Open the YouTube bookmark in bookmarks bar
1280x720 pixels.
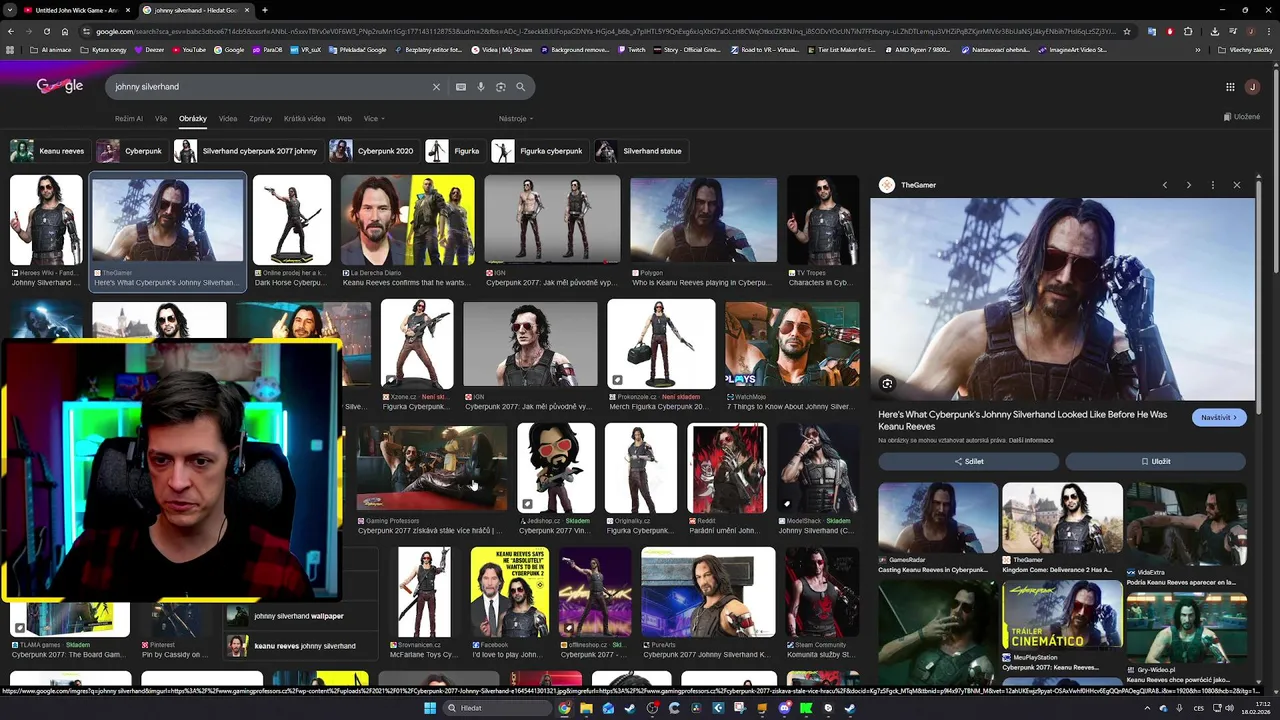coord(188,49)
